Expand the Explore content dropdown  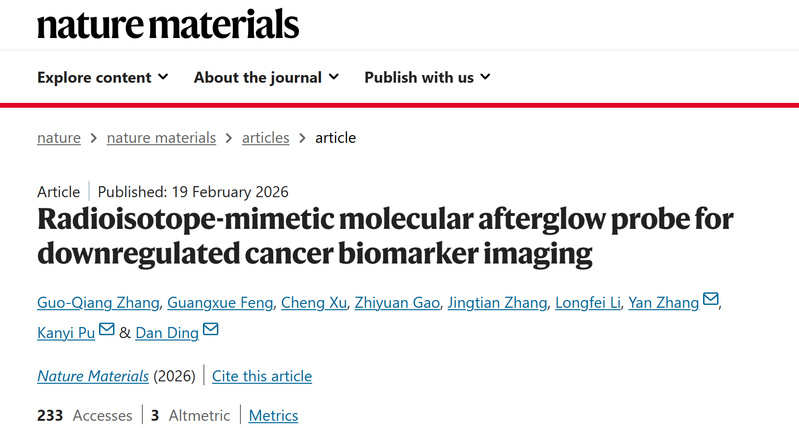click(103, 77)
